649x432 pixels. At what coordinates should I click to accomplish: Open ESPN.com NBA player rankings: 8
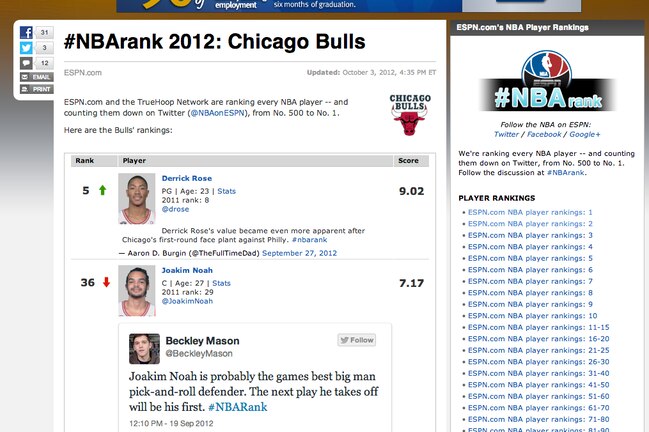(x=530, y=293)
